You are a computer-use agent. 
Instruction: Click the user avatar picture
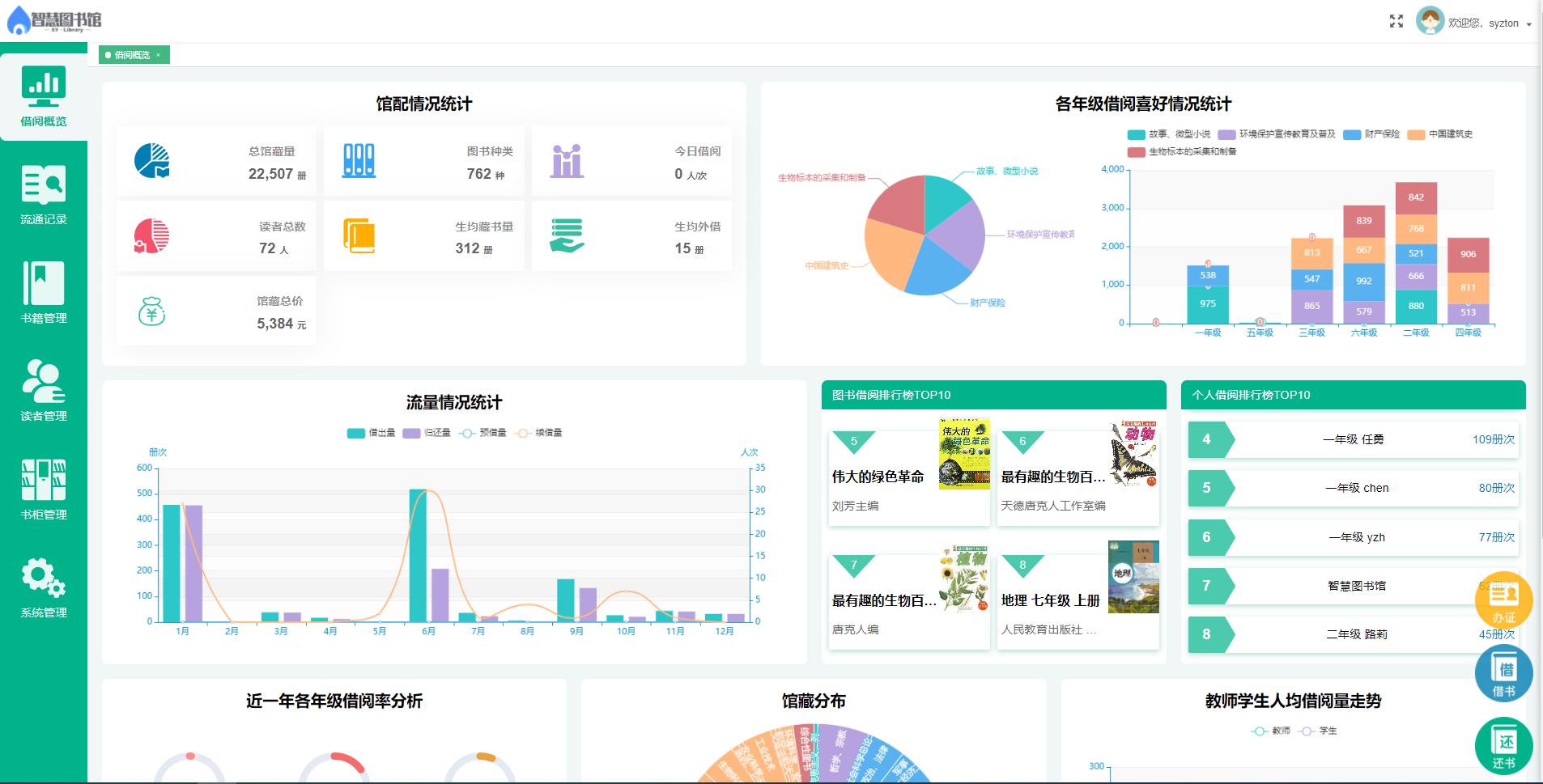(x=1430, y=21)
